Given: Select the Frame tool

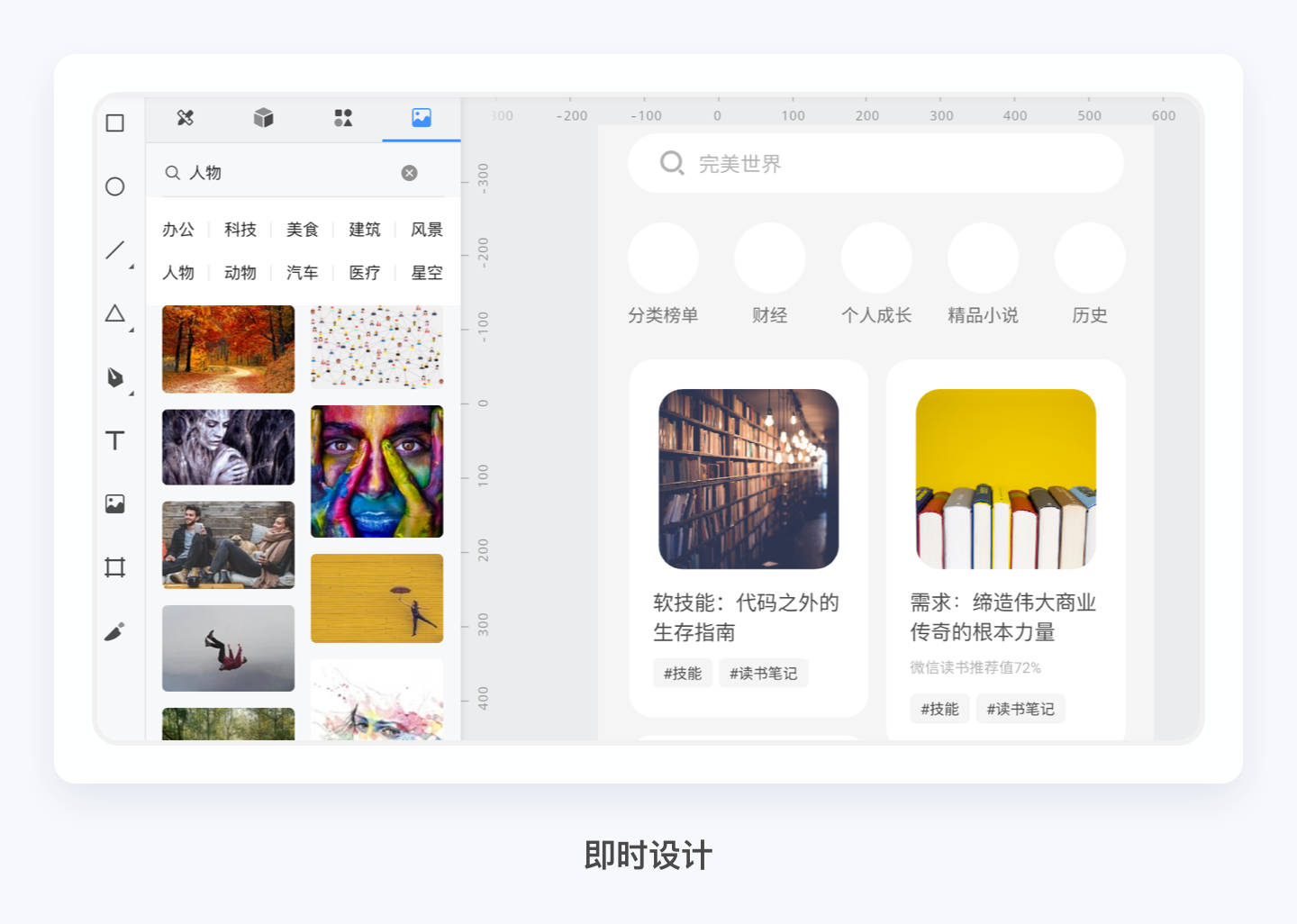Looking at the screenshot, I should point(114,566).
